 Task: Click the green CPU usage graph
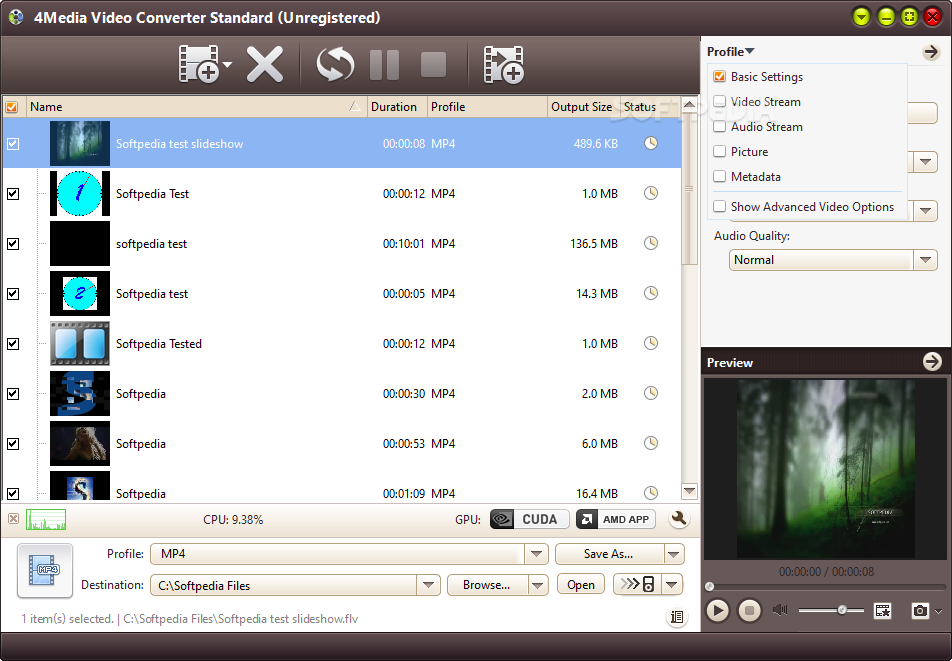tap(46, 520)
